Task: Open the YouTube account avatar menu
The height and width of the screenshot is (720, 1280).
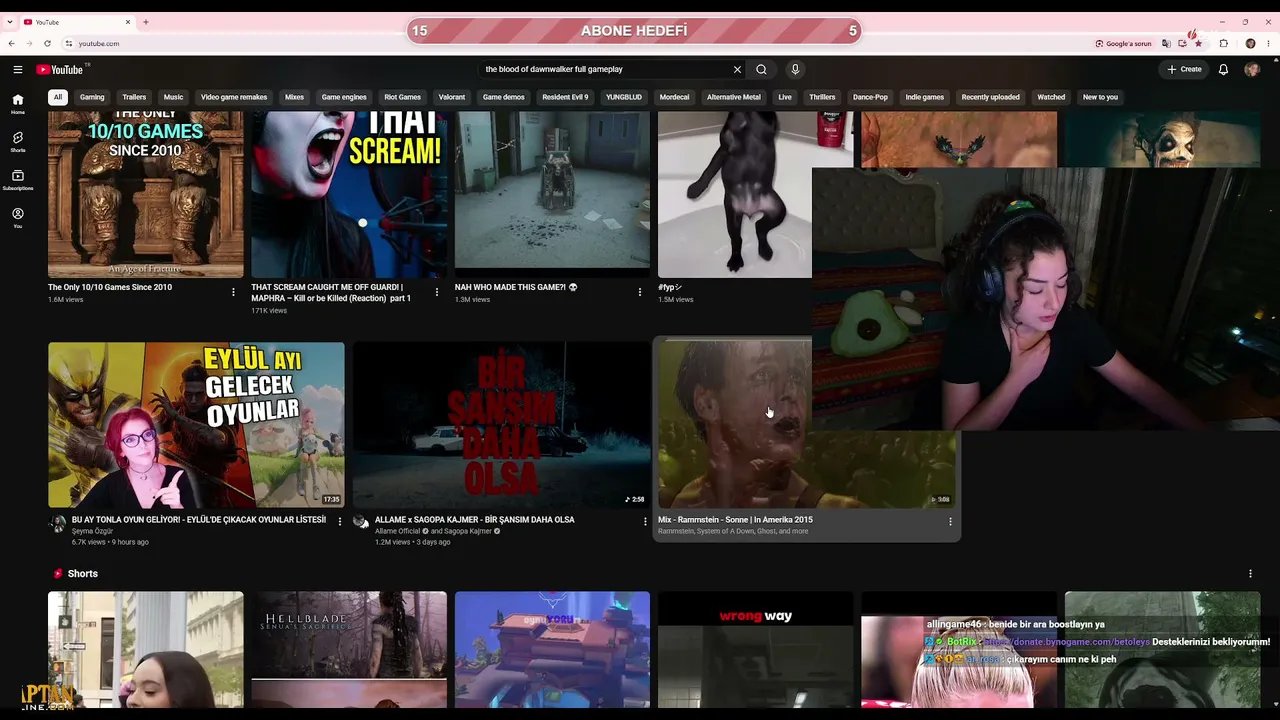Action: (x=1251, y=69)
